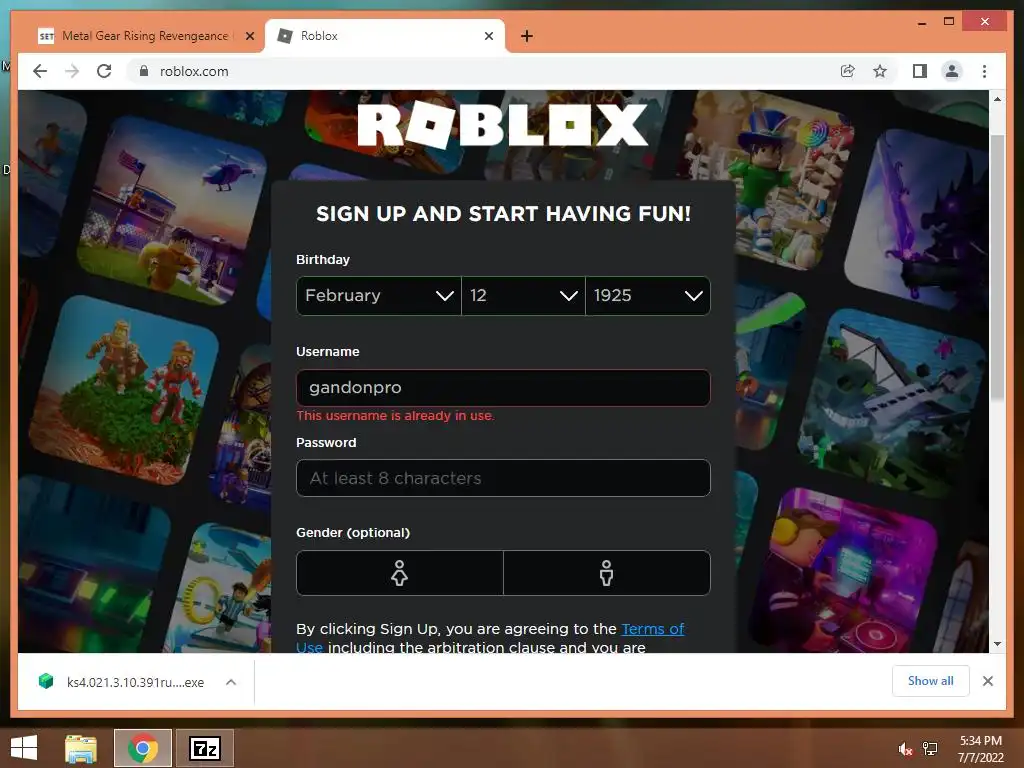
Task: Open the birthday month dropdown showing February
Action: point(379,296)
